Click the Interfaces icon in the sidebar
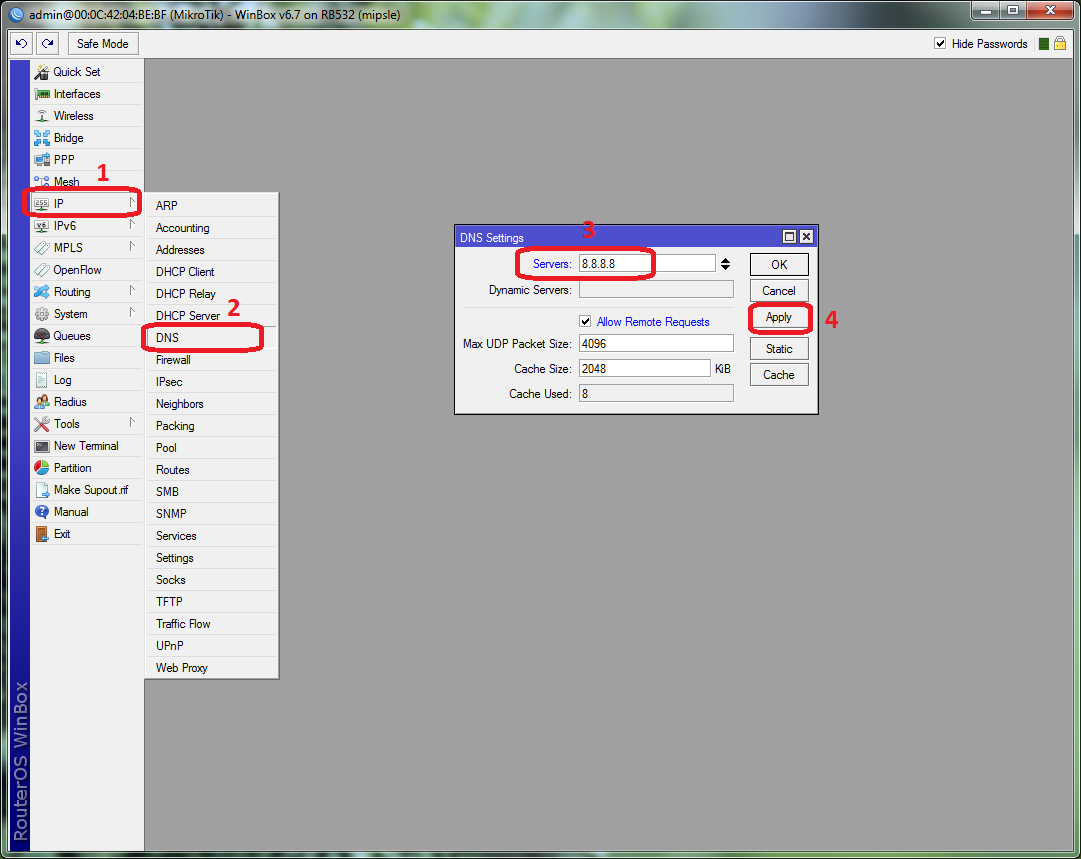Image resolution: width=1081 pixels, height=859 pixels. [x=42, y=94]
